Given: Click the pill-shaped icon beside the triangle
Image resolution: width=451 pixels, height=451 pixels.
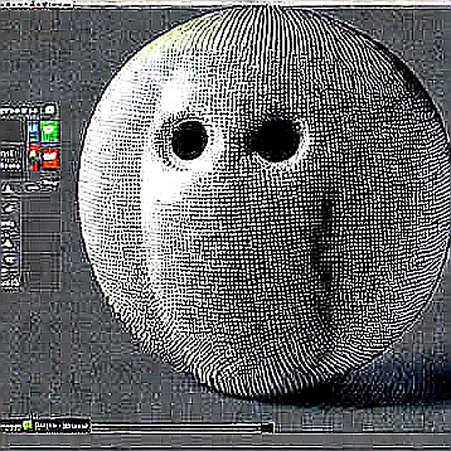Looking at the screenshot, I should [x=31, y=188].
